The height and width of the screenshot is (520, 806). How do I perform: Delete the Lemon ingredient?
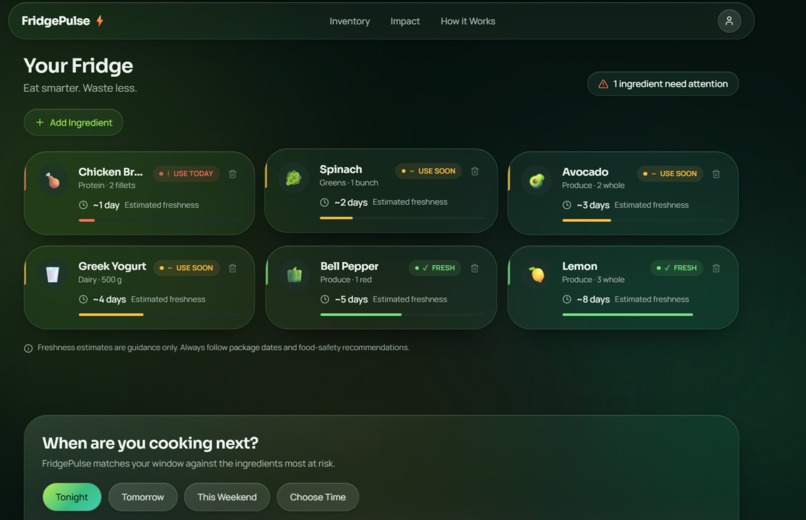[716, 268]
